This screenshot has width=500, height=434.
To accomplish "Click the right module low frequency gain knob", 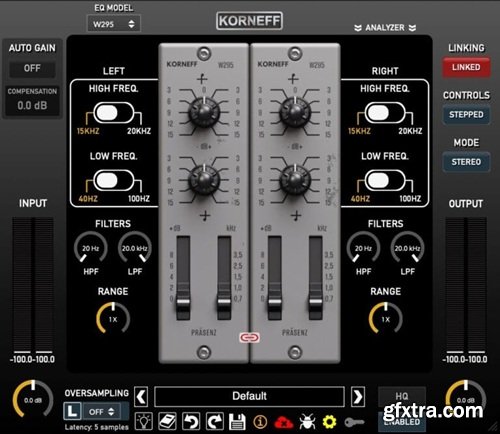I will (x=295, y=180).
